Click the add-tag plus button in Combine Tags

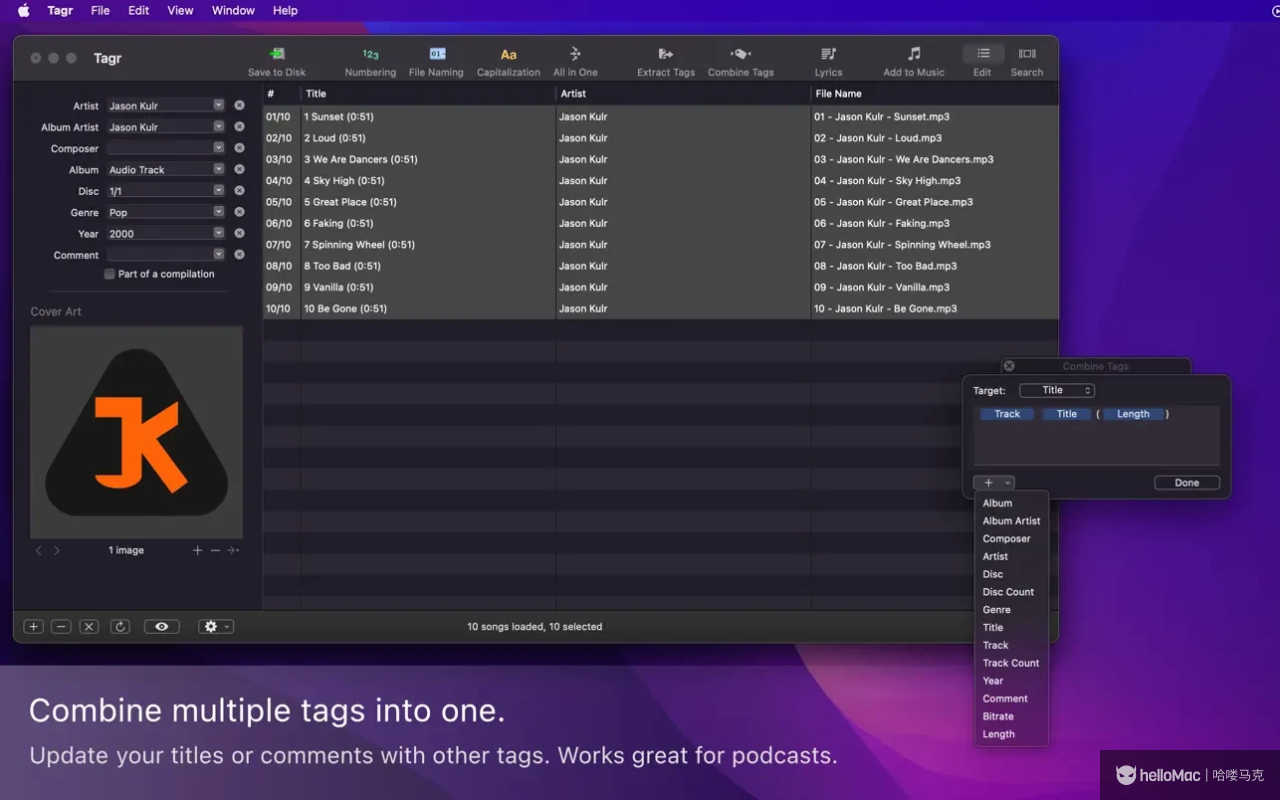click(x=994, y=483)
